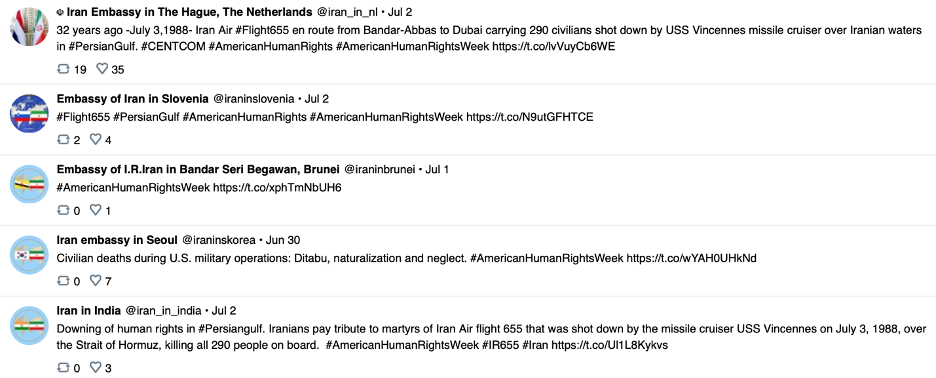Open the Iran Embassy in The Hague avatar
The width and height of the screenshot is (936, 378).
coord(29,26)
